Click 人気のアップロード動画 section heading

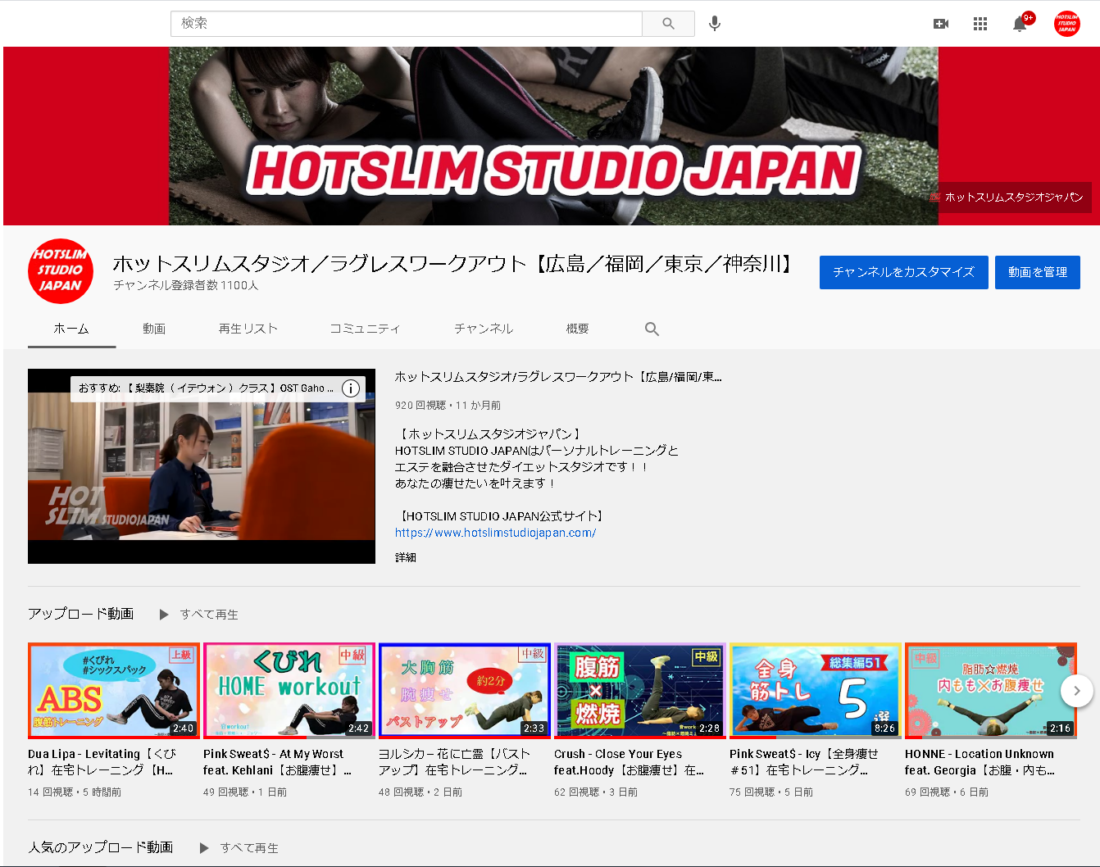[x=100, y=847]
